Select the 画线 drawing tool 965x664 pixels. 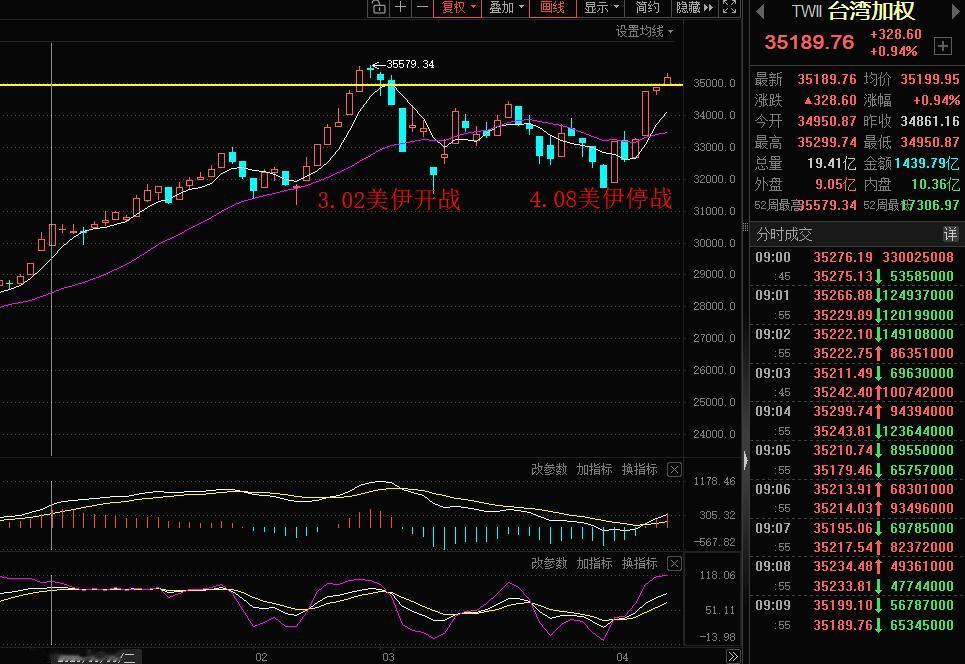click(x=555, y=7)
